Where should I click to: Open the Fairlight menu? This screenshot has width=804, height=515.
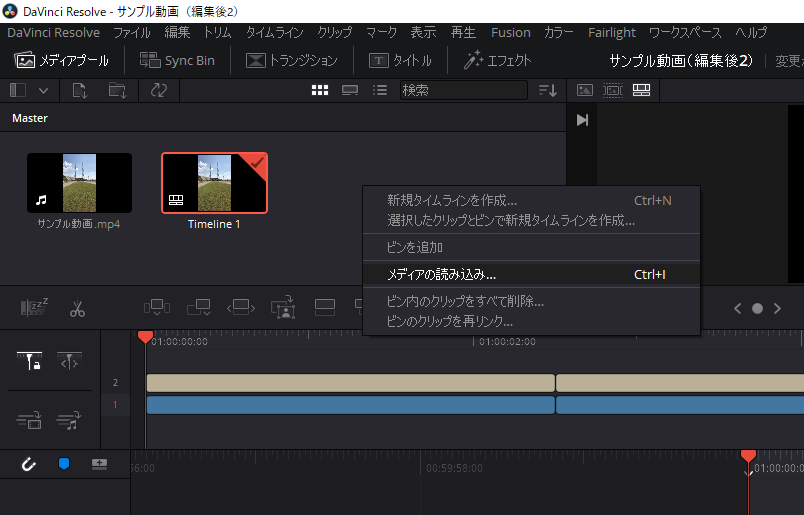(x=612, y=32)
